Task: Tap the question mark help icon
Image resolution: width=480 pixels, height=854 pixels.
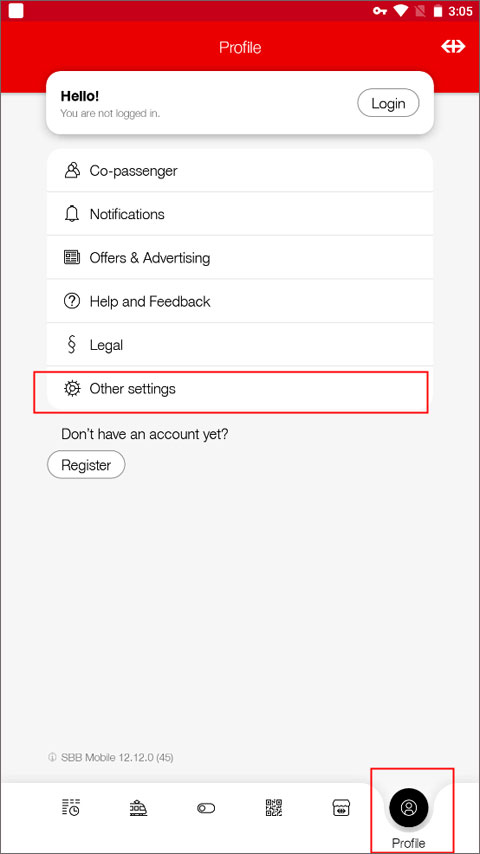Action: (x=71, y=301)
